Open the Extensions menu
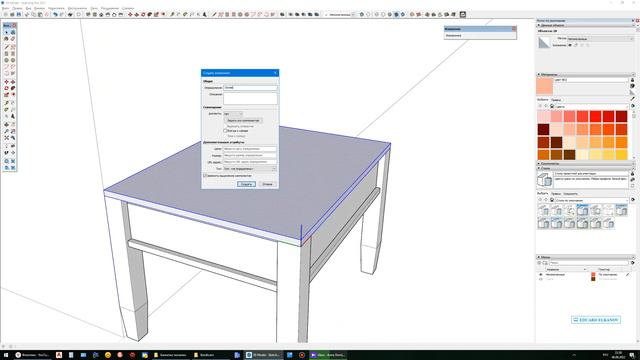Image resolution: width=640 pixels, height=360 pixels. pos(110,8)
